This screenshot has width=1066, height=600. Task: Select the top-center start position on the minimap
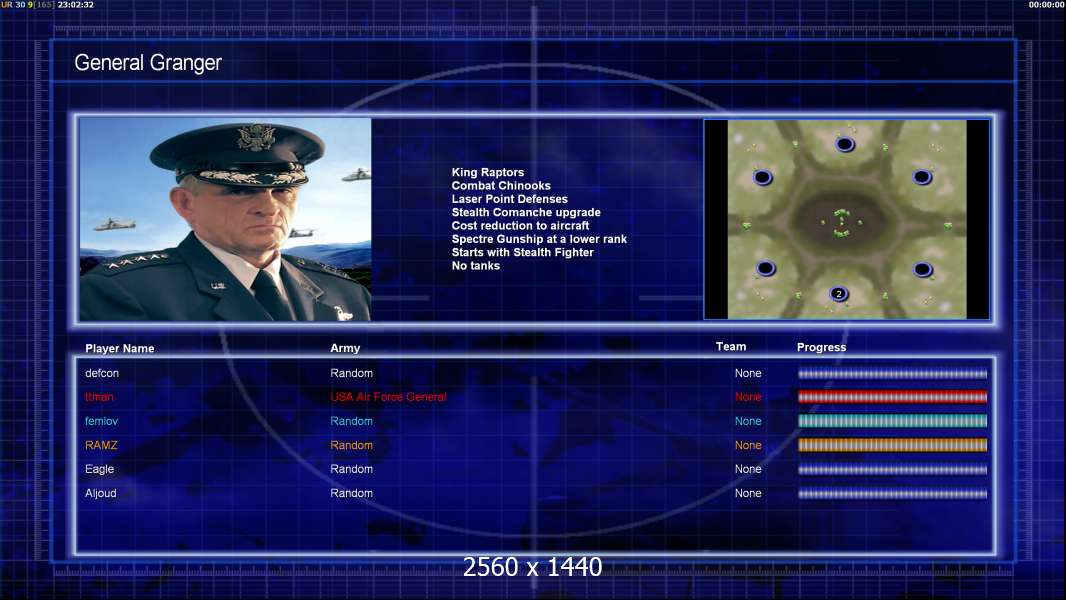coord(845,144)
